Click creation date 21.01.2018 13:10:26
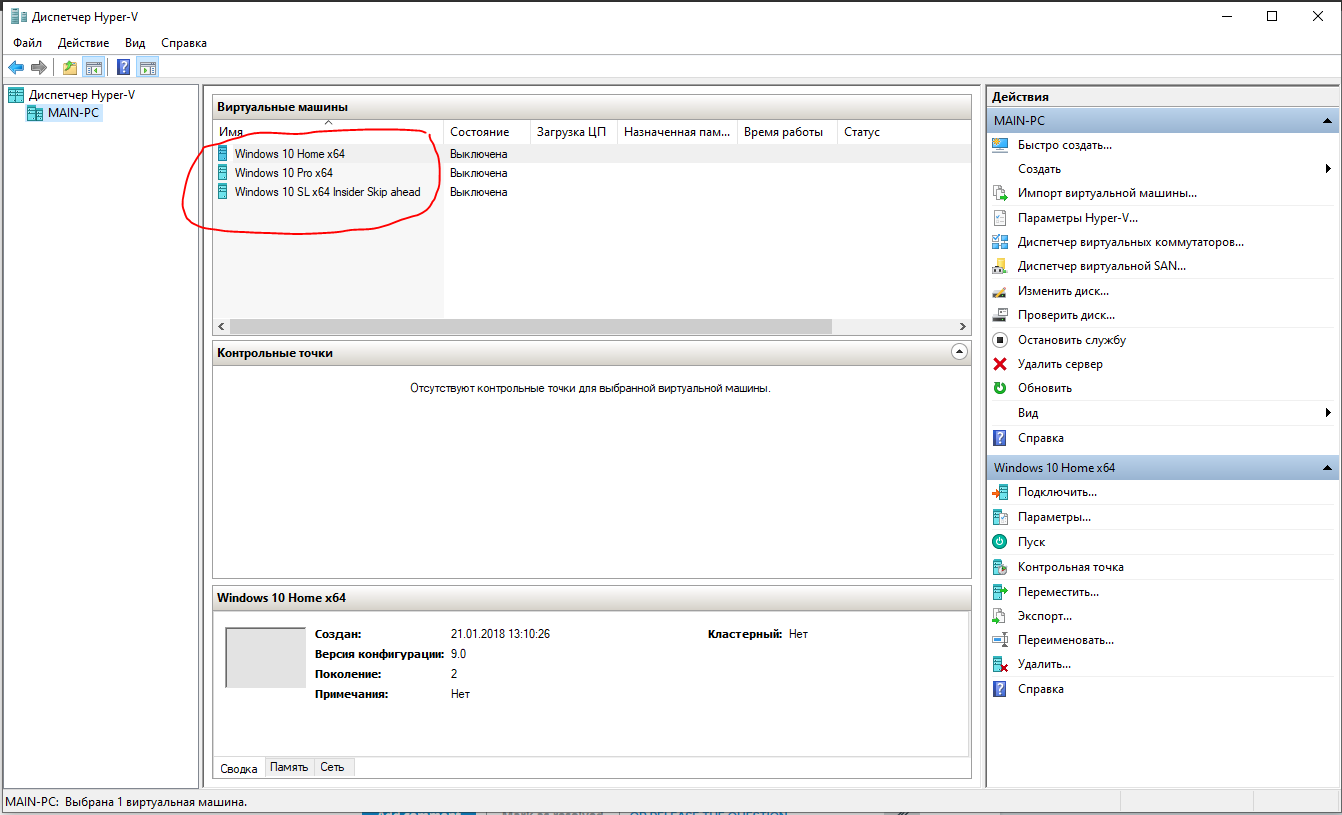1342x815 pixels. [501, 634]
